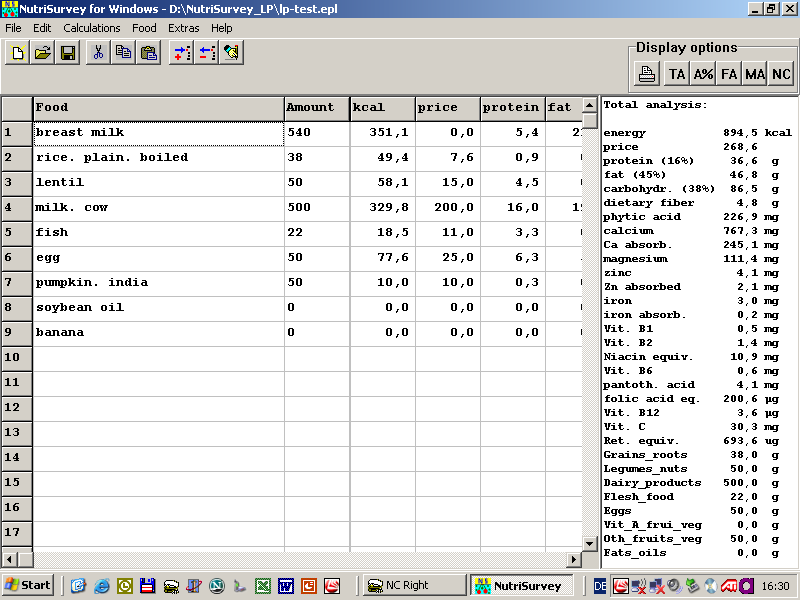Click the Windows Start button
The width and height of the screenshot is (800, 600).
point(28,585)
